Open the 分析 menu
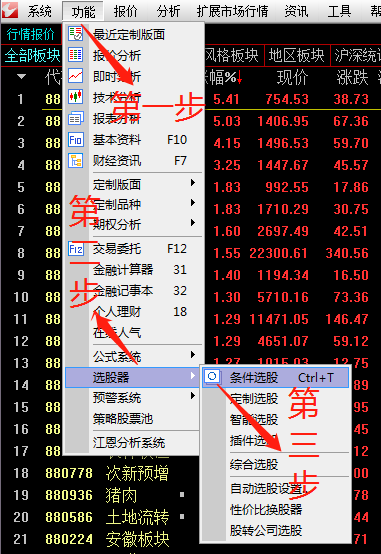381x554 pixels. click(169, 11)
